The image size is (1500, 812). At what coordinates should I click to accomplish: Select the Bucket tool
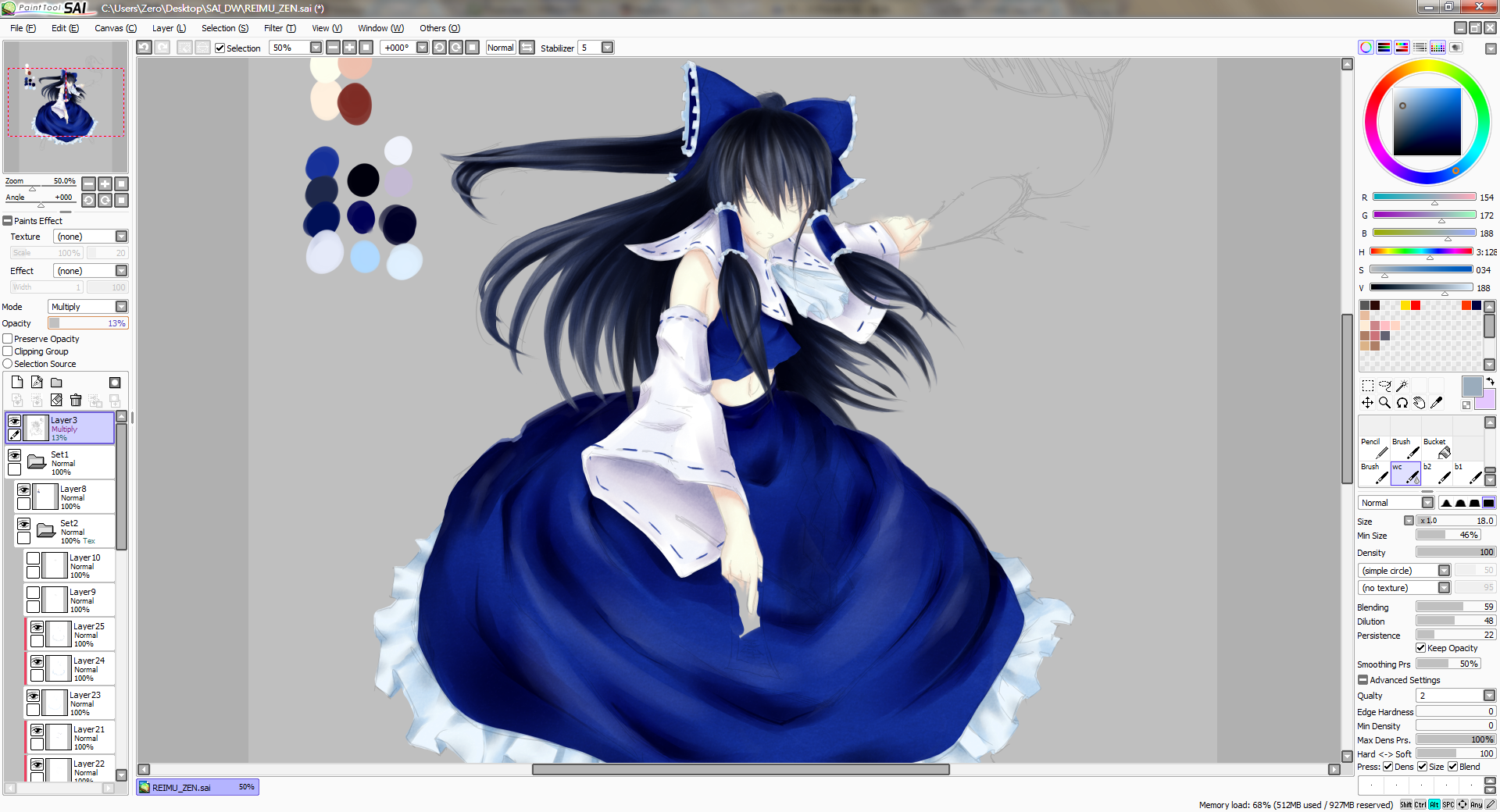click(1436, 448)
